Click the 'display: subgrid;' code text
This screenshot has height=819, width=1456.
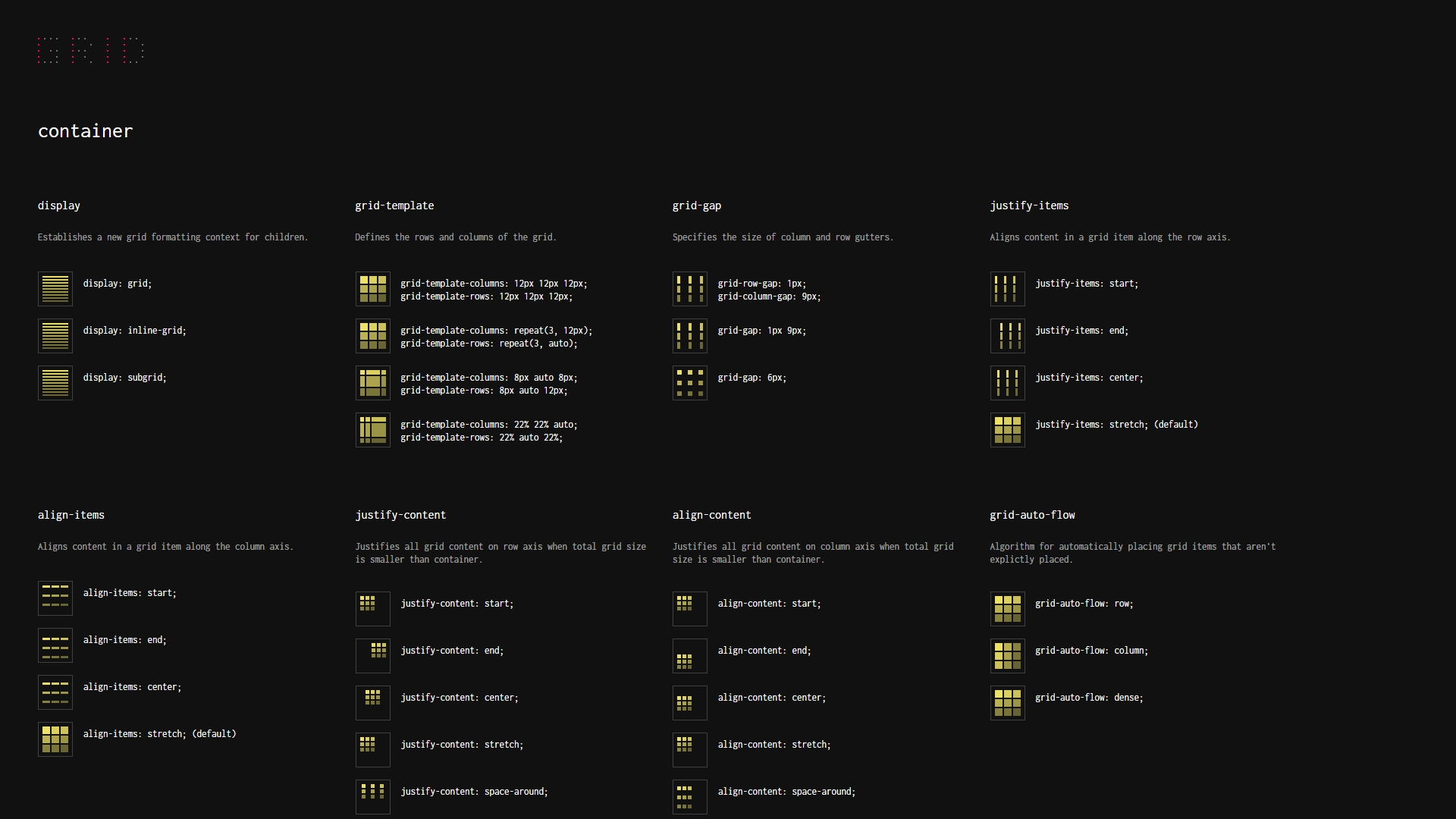pyautogui.click(x=125, y=378)
